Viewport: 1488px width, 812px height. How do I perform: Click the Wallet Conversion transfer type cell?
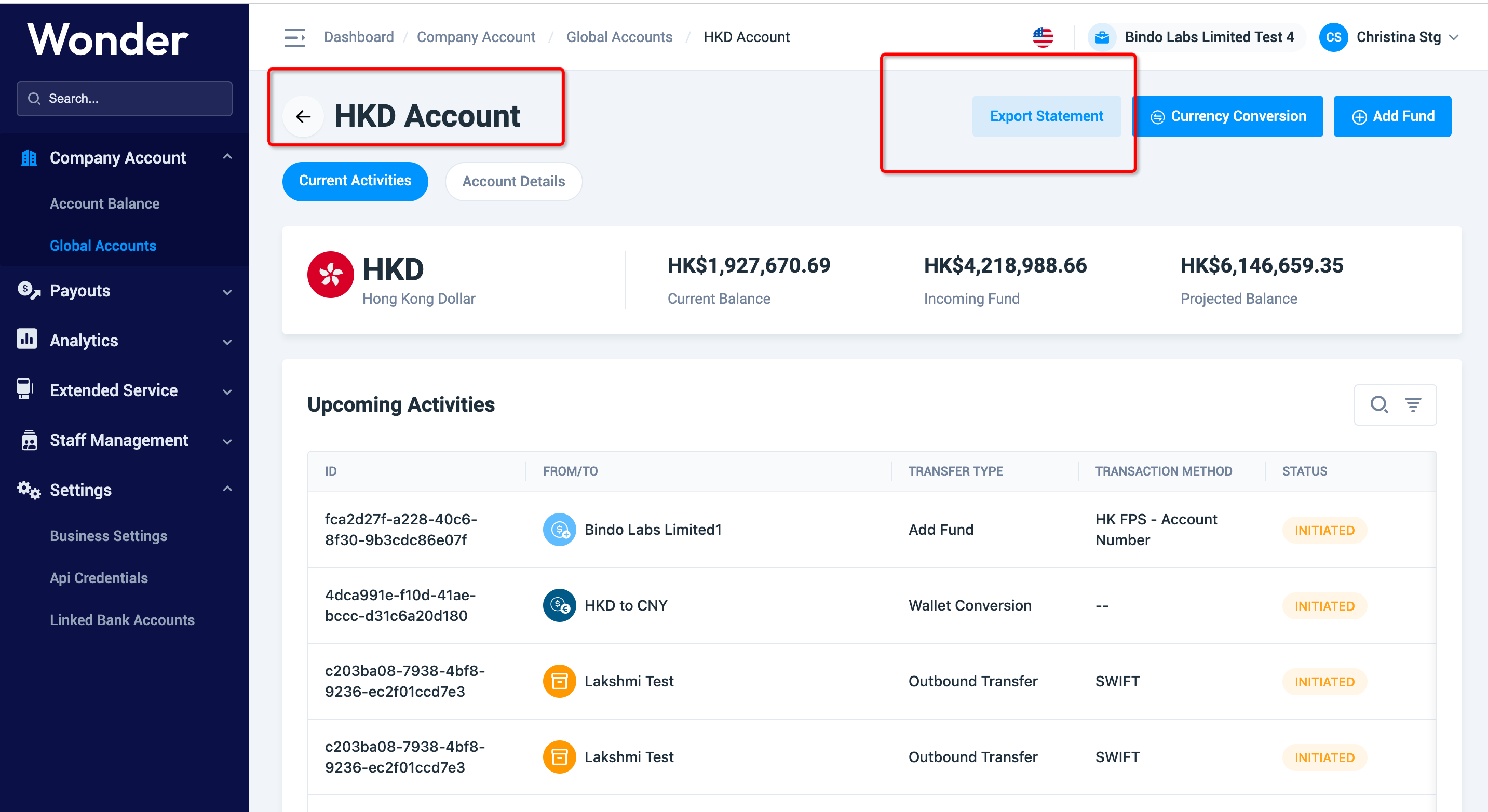970,605
